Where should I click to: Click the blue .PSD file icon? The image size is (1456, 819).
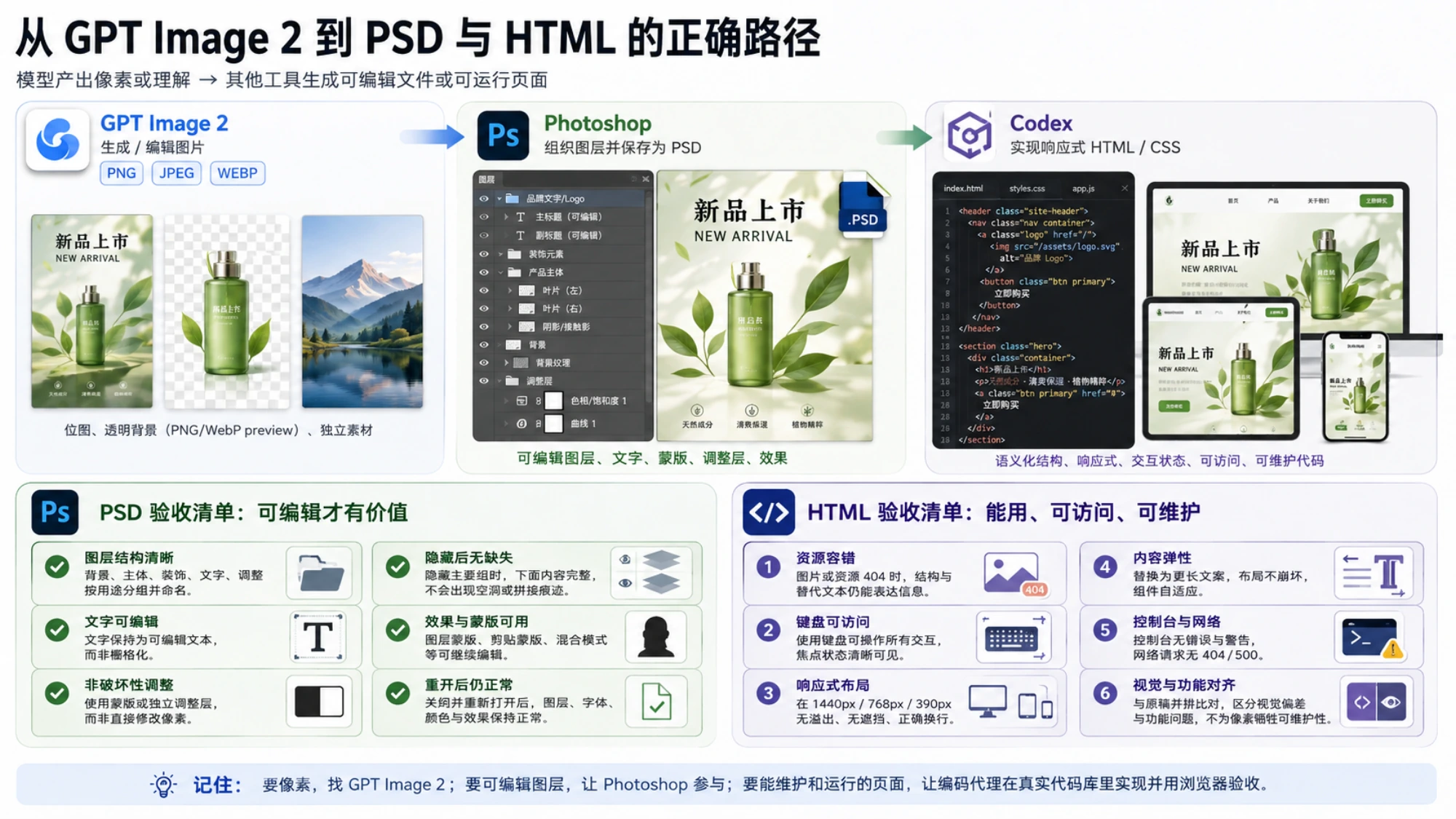pos(863,207)
